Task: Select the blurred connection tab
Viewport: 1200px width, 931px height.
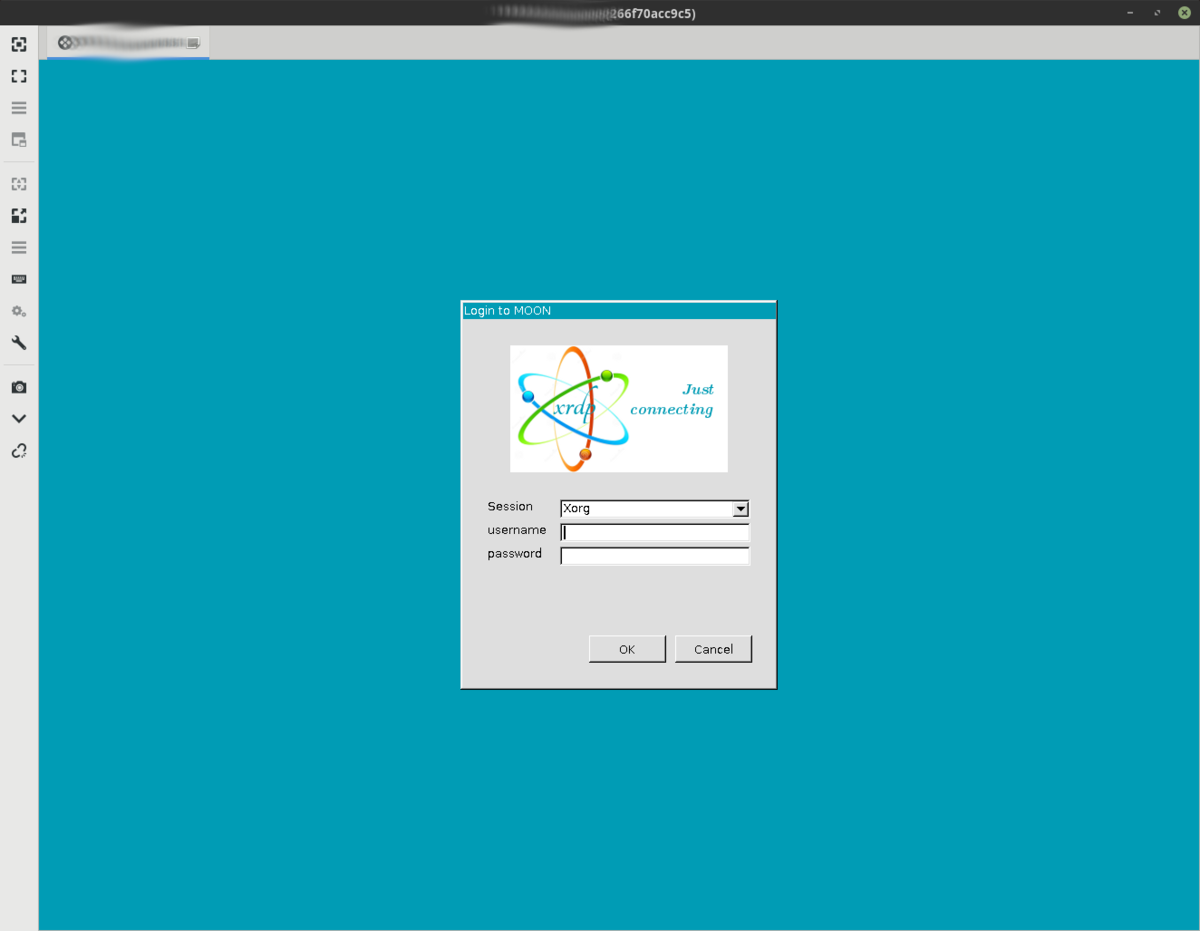Action: (128, 43)
